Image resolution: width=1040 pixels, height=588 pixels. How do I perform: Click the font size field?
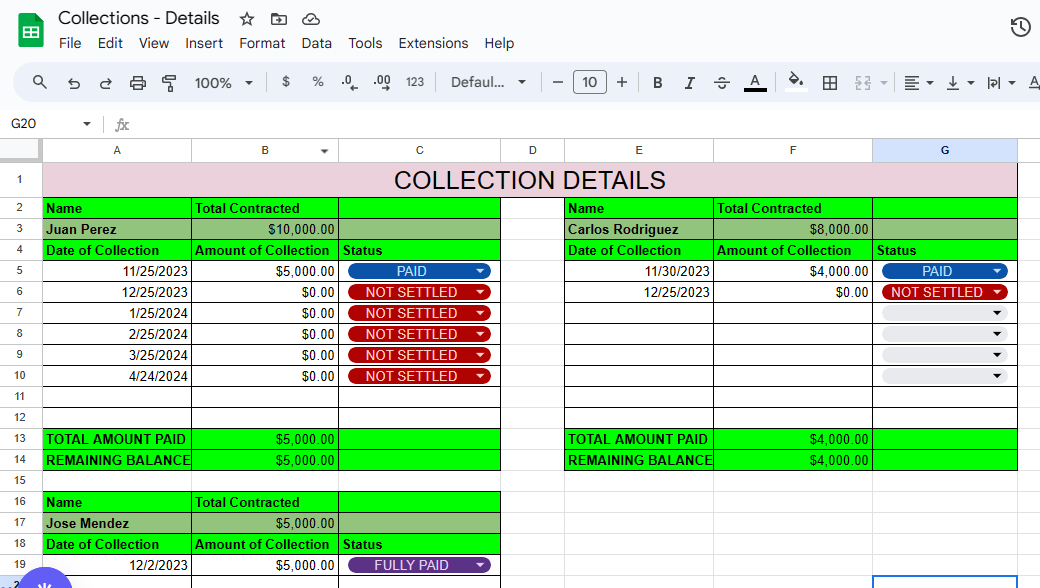pyautogui.click(x=590, y=82)
